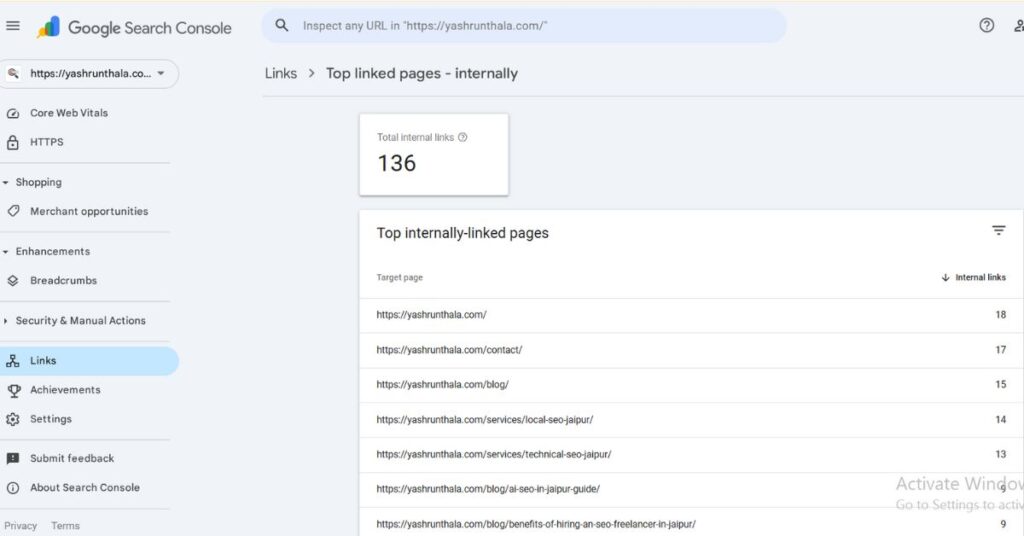The width and height of the screenshot is (1024, 536).
Task: Select the benefits-of-hiring-an-seo-freelancer row
Action: coord(691,524)
